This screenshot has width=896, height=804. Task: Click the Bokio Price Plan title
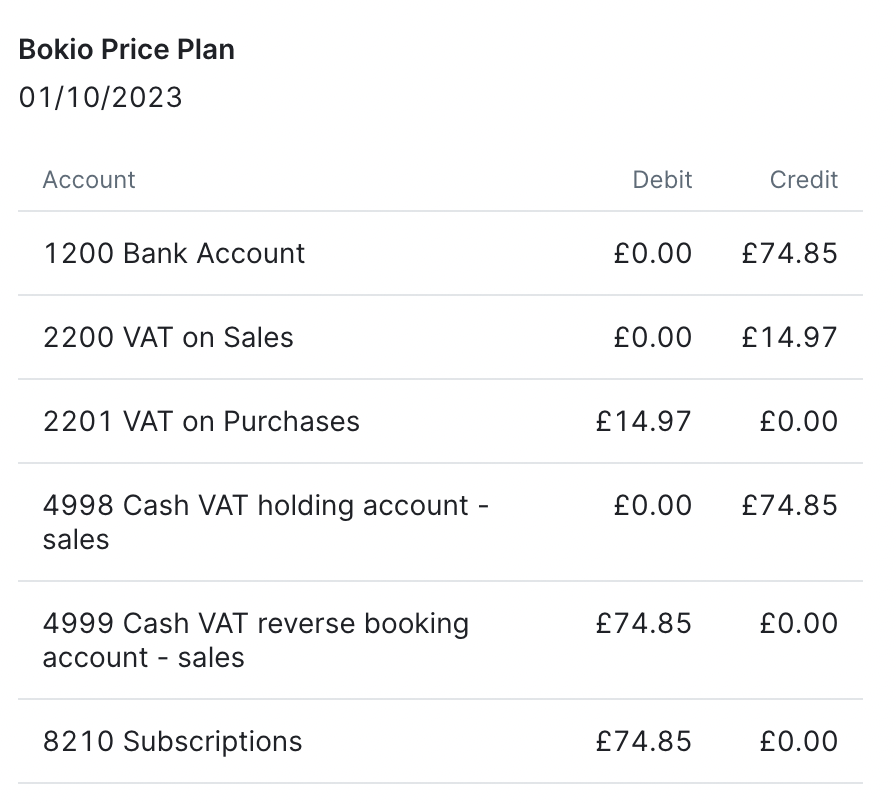(127, 50)
